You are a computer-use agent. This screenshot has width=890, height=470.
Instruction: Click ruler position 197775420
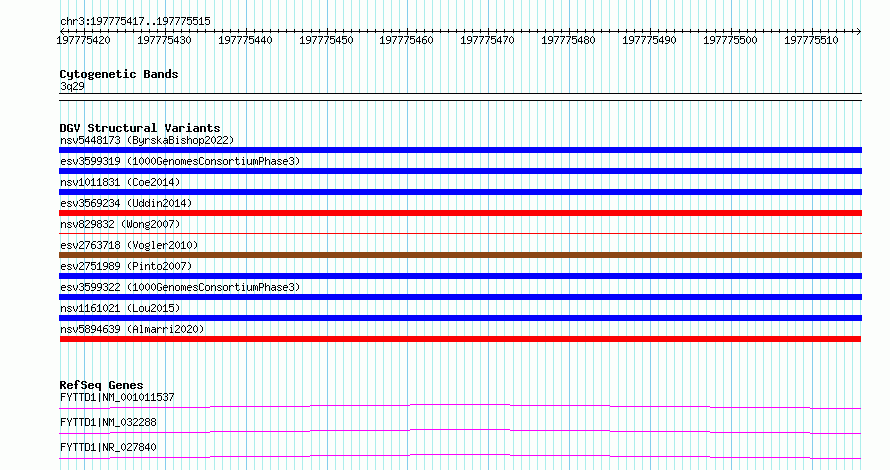tap(83, 40)
